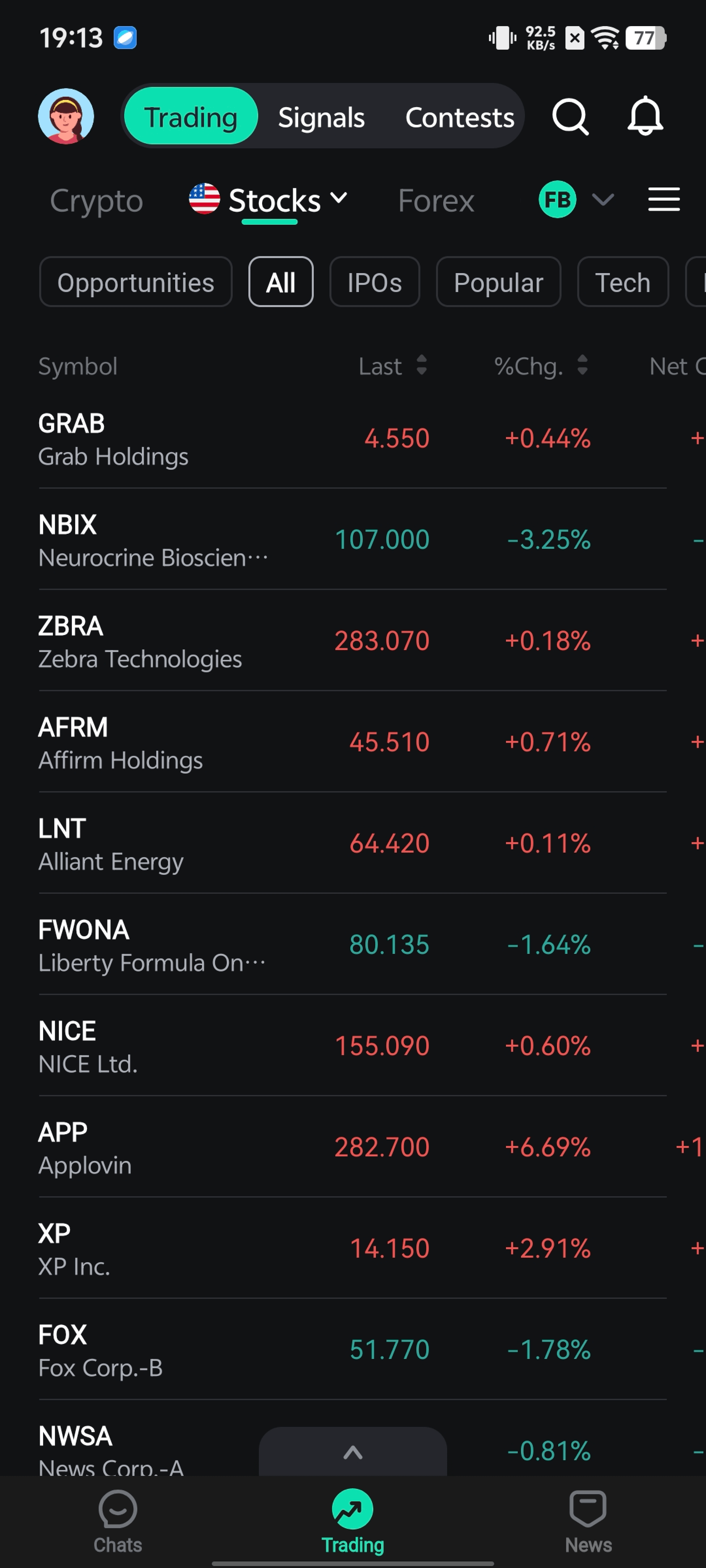Open notifications bell icon
Image resolution: width=706 pixels, height=1568 pixels.
tap(645, 116)
